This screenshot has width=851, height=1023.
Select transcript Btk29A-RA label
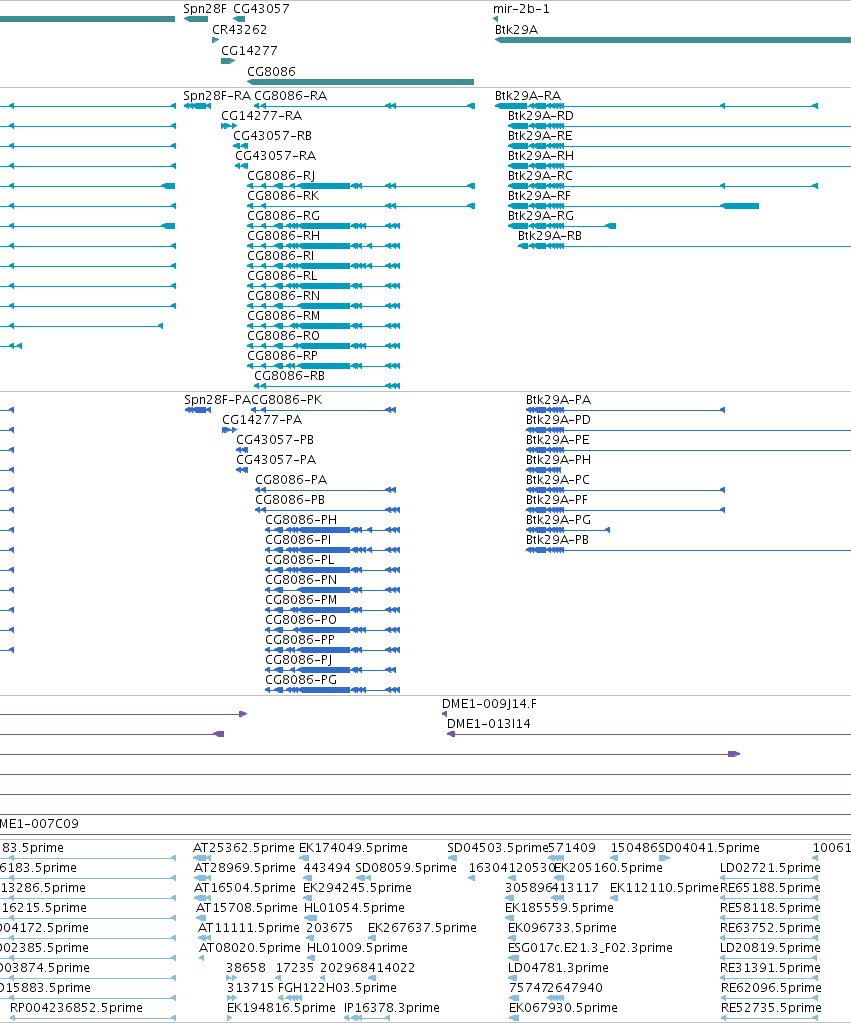tap(528, 95)
